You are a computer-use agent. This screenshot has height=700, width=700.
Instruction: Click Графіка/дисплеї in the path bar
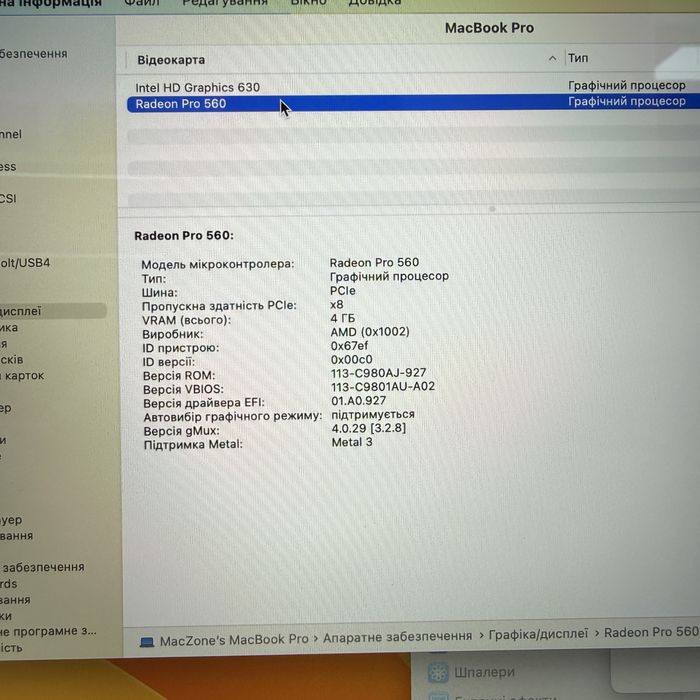click(x=538, y=634)
